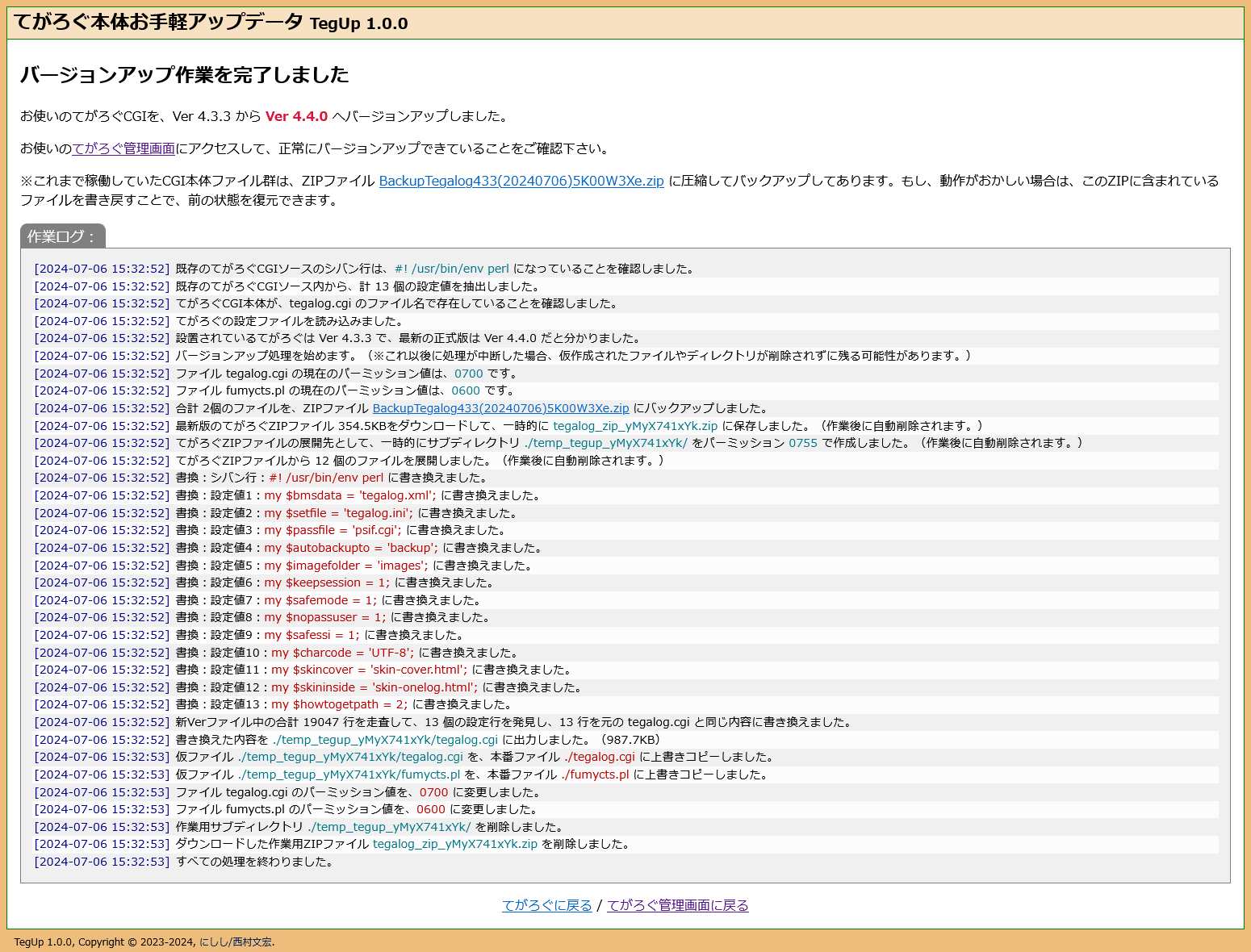This screenshot has height=952, width=1251.
Task: Click permission value 0755 in the log
Action: [803, 443]
